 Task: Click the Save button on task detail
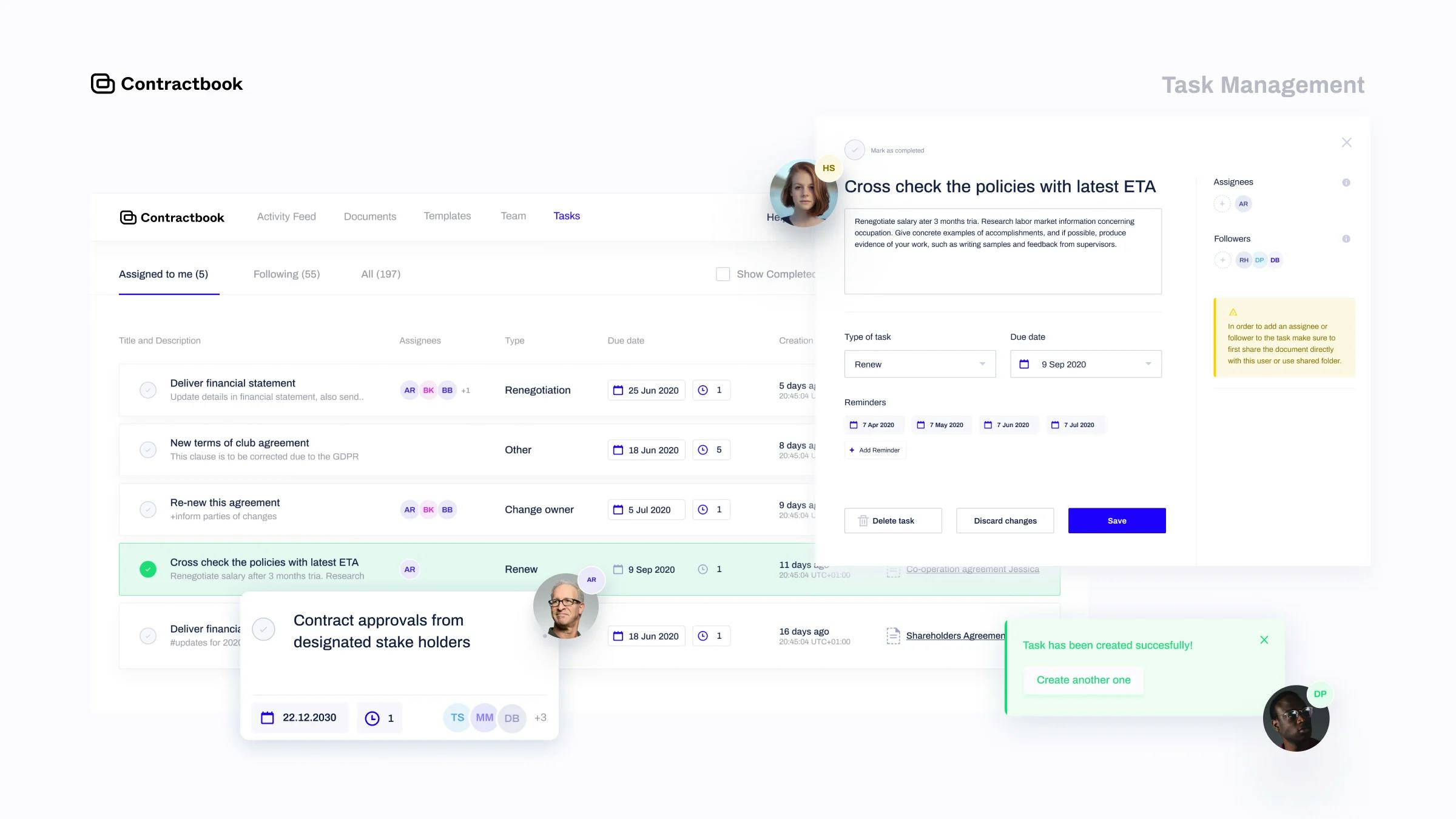(x=1117, y=520)
